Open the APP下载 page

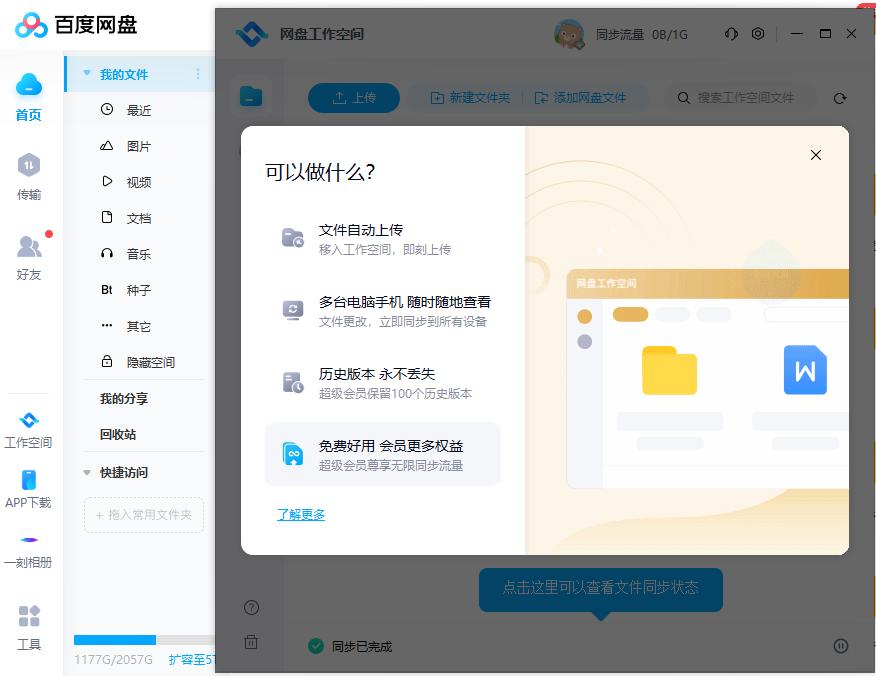(x=28, y=490)
